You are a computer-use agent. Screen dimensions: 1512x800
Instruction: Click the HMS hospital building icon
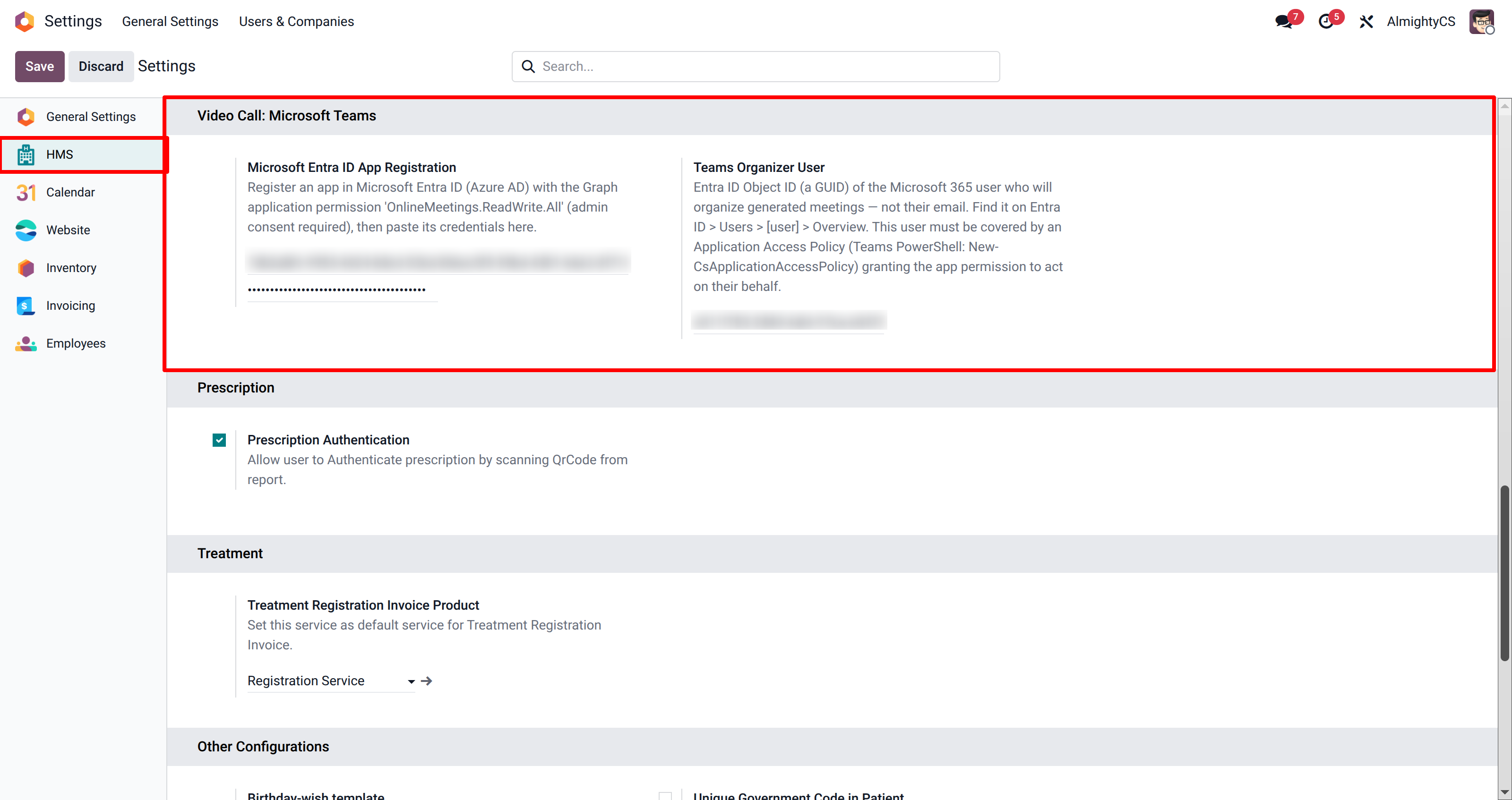(26, 155)
